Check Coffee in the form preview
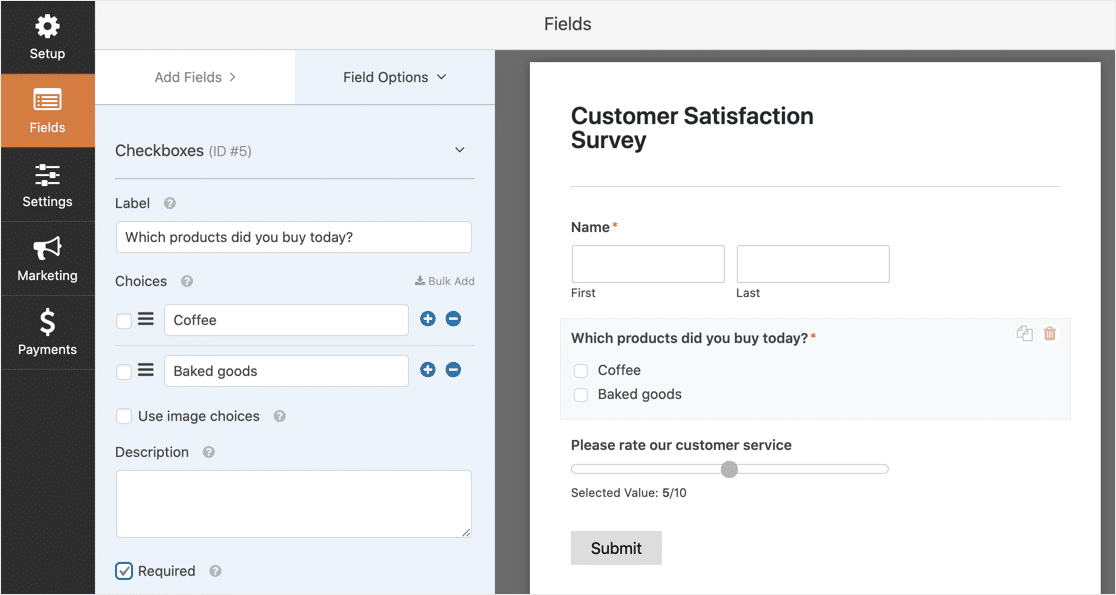Screen dimensions: 1116x595 point(581,371)
